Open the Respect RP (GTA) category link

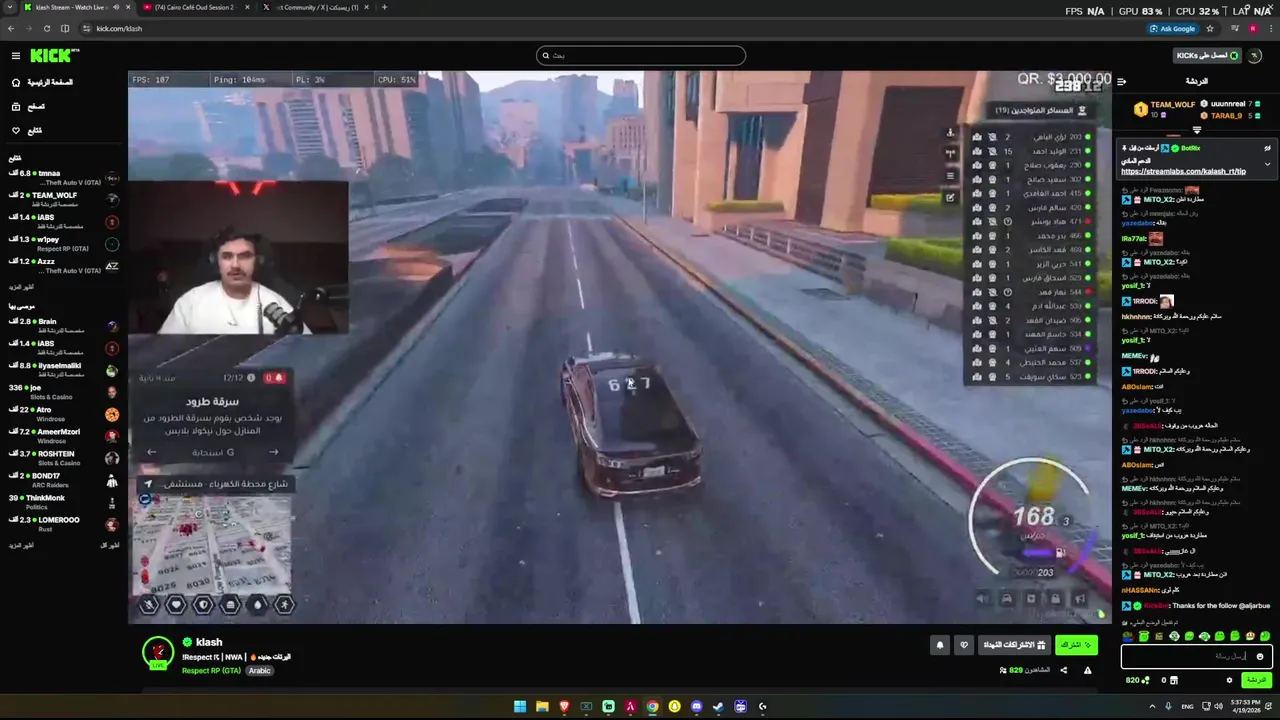click(211, 670)
